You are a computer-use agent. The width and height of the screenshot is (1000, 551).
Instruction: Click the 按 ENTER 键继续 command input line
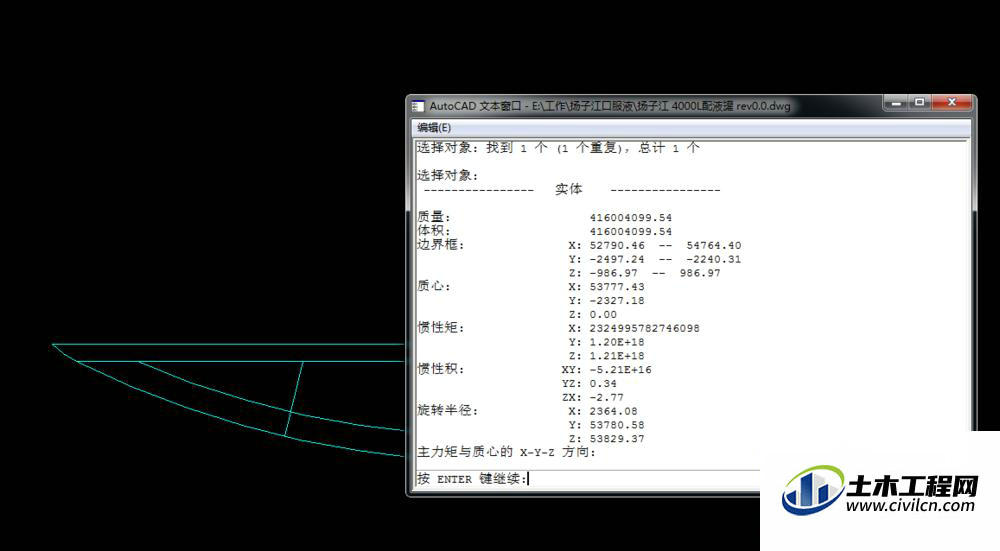click(x=588, y=478)
